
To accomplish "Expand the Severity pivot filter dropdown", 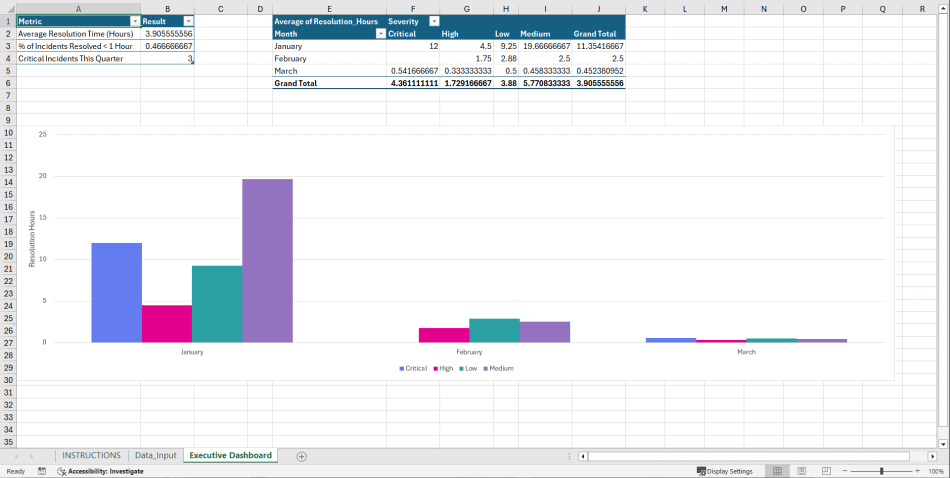I will click(433, 21).
